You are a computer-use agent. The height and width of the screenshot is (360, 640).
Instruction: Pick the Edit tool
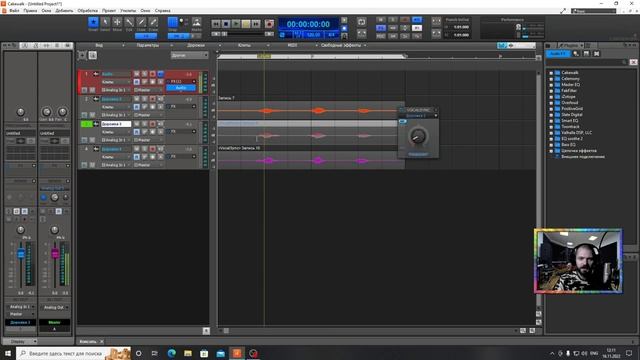coord(129,22)
